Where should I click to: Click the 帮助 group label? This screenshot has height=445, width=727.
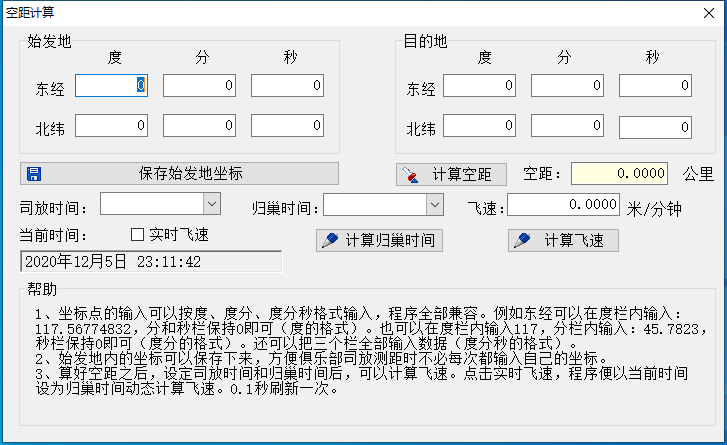[42, 289]
